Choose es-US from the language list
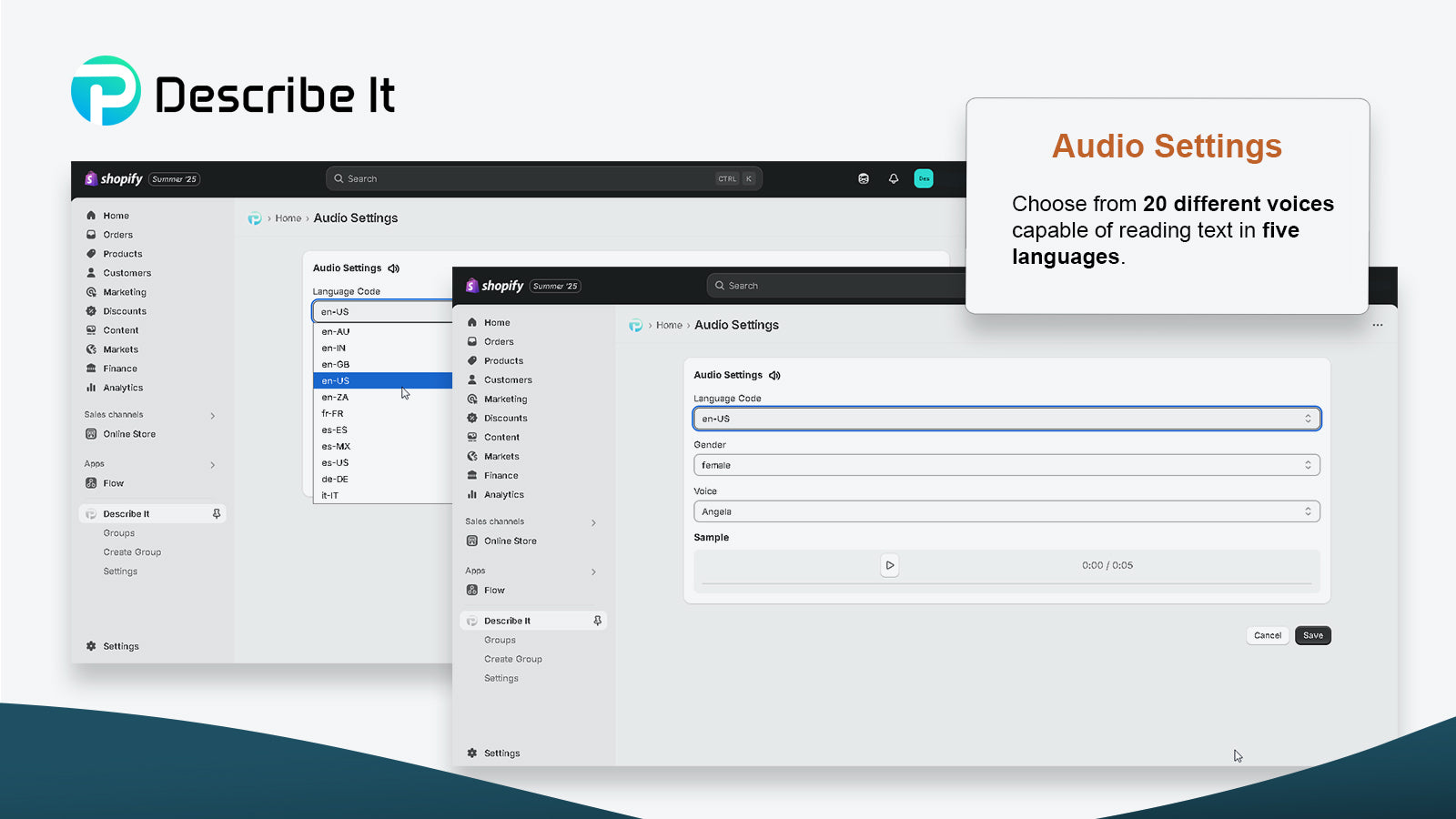 (383, 462)
